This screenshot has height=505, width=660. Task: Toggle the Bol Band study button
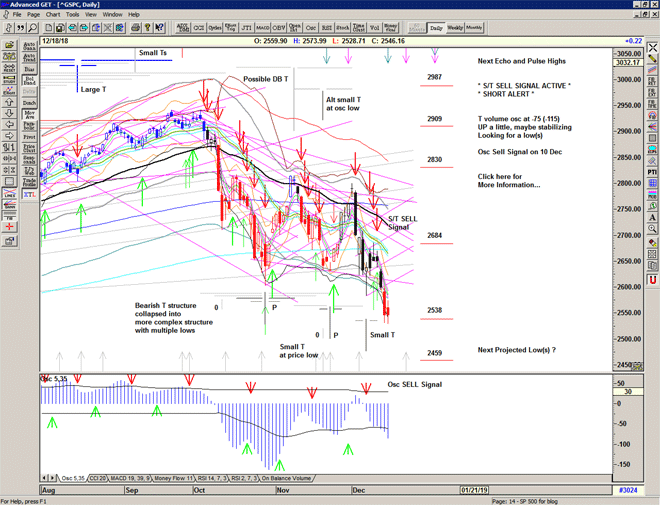point(28,79)
